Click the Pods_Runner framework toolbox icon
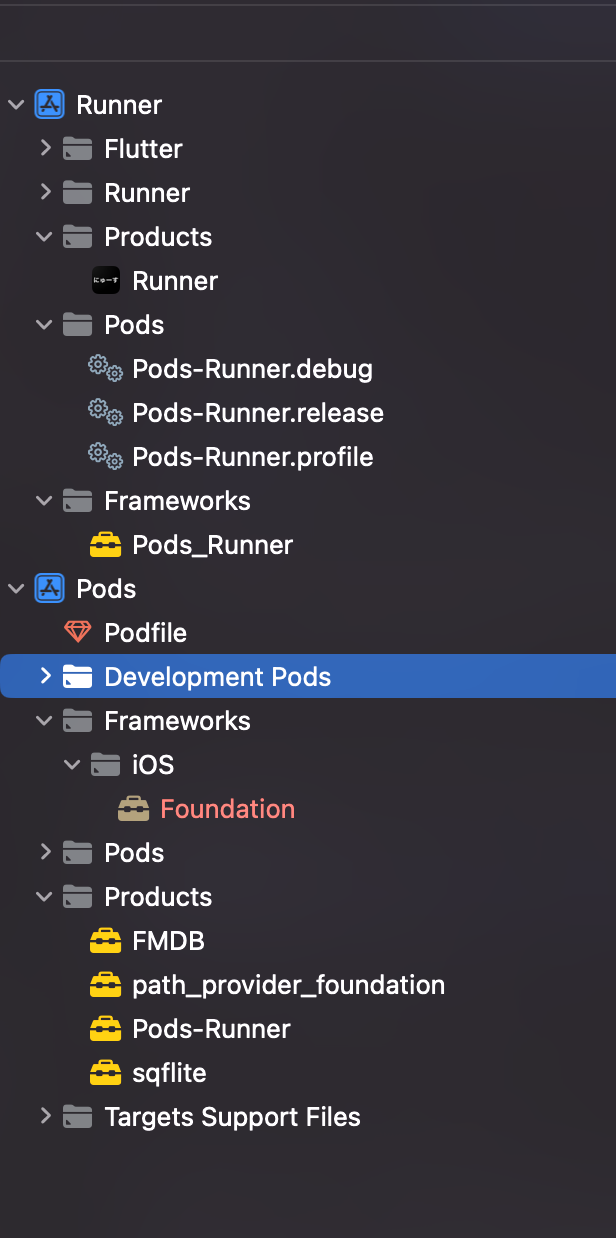This screenshot has width=616, height=1238. tap(105, 545)
